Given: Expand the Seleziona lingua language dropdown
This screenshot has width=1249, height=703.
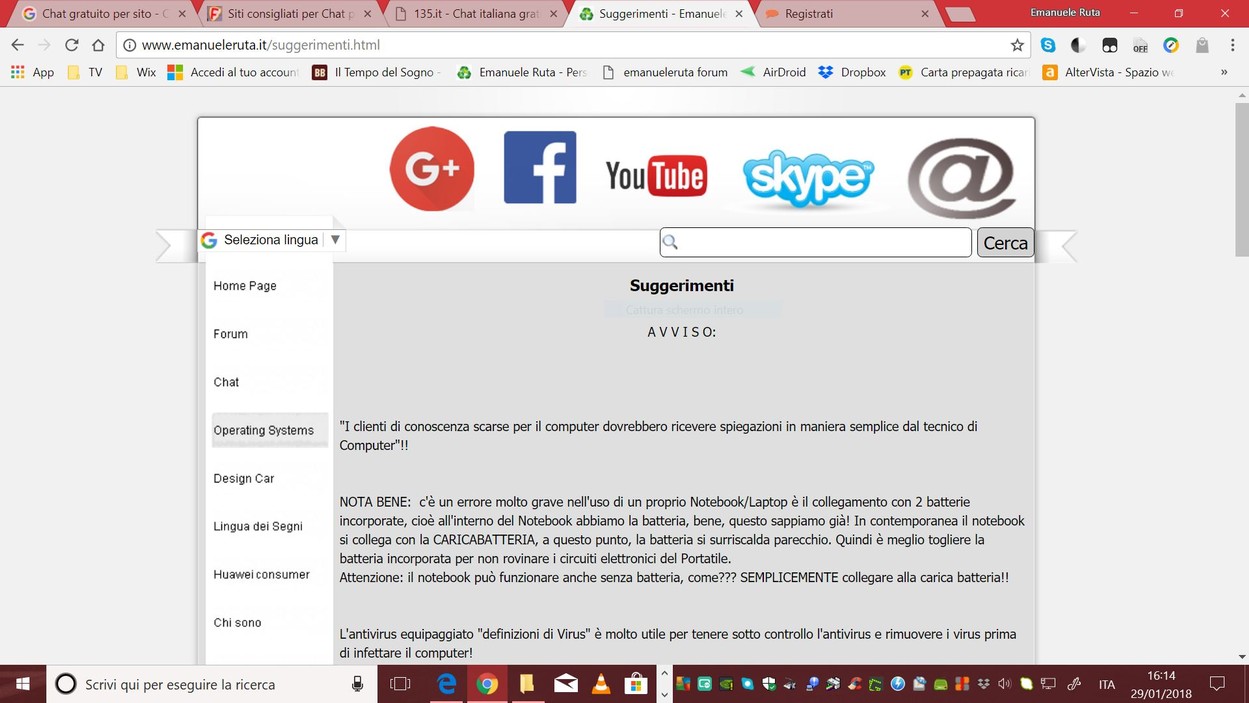Looking at the screenshot, I should (x=272, y=240).
